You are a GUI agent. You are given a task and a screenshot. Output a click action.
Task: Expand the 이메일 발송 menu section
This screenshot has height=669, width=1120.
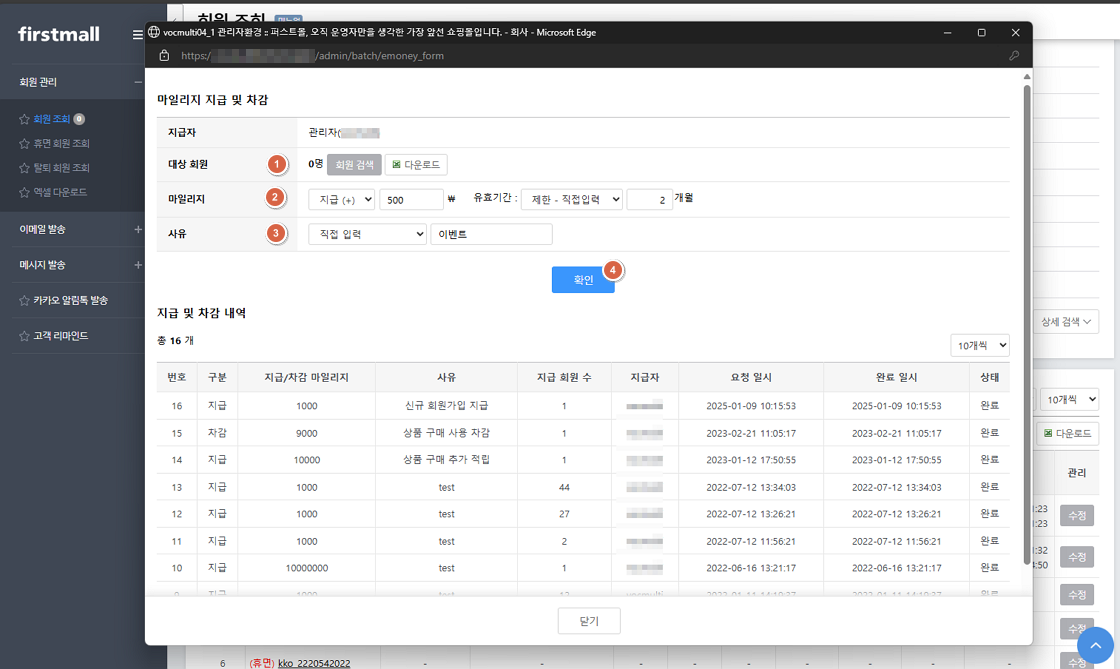pyautogui.click(x=137, y=230)
